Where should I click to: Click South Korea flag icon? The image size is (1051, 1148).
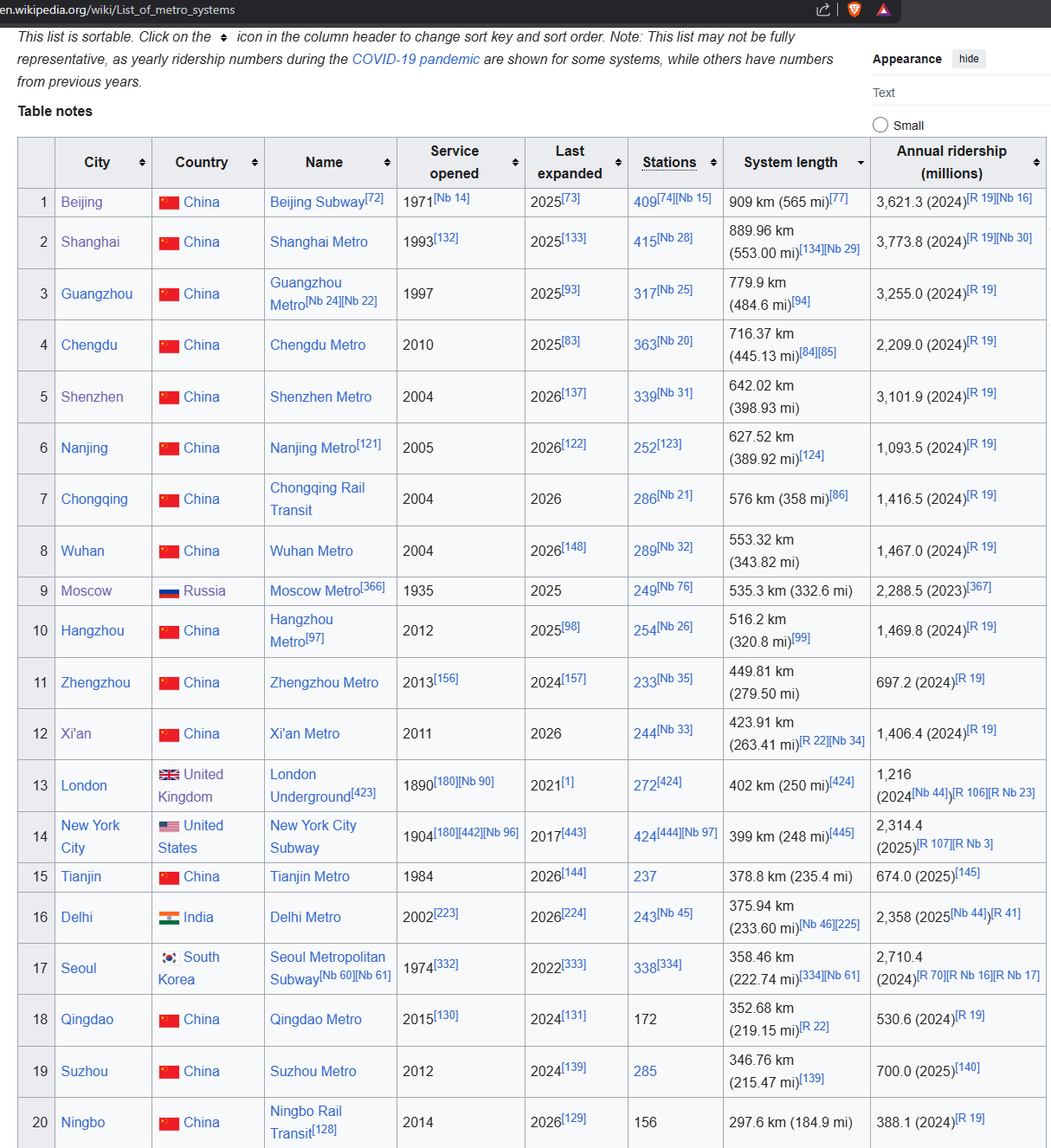pos(169,958)
